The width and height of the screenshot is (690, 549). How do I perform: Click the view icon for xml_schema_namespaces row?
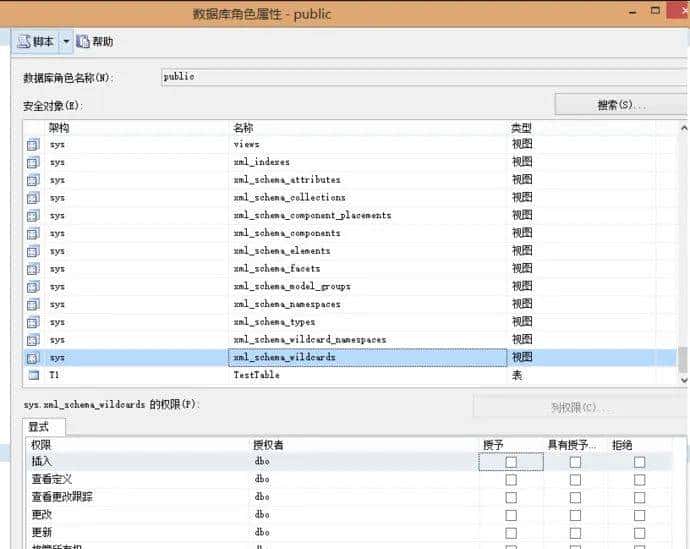[x=33, y=304]
